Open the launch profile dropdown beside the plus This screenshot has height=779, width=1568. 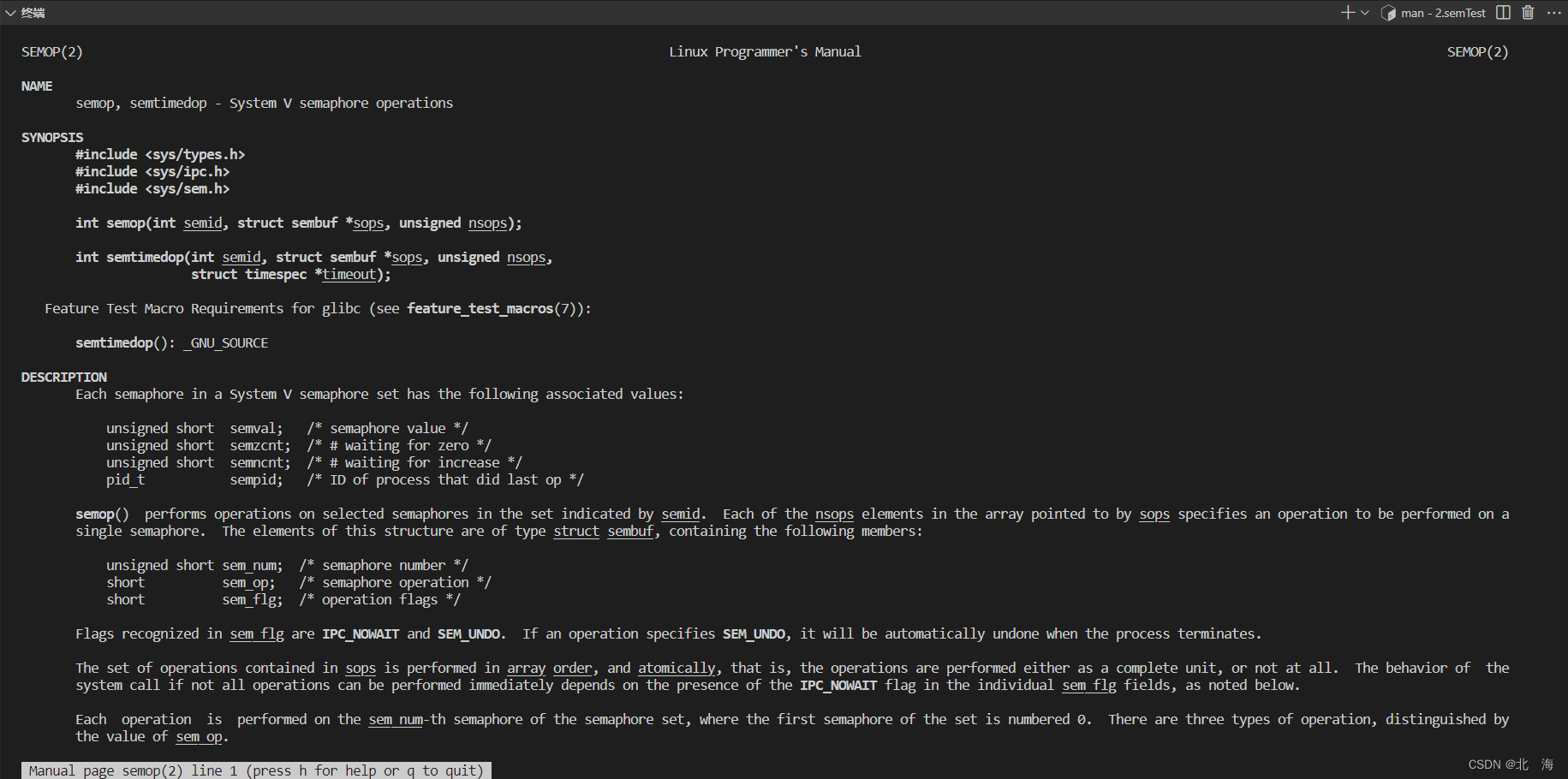point(1365,13)
